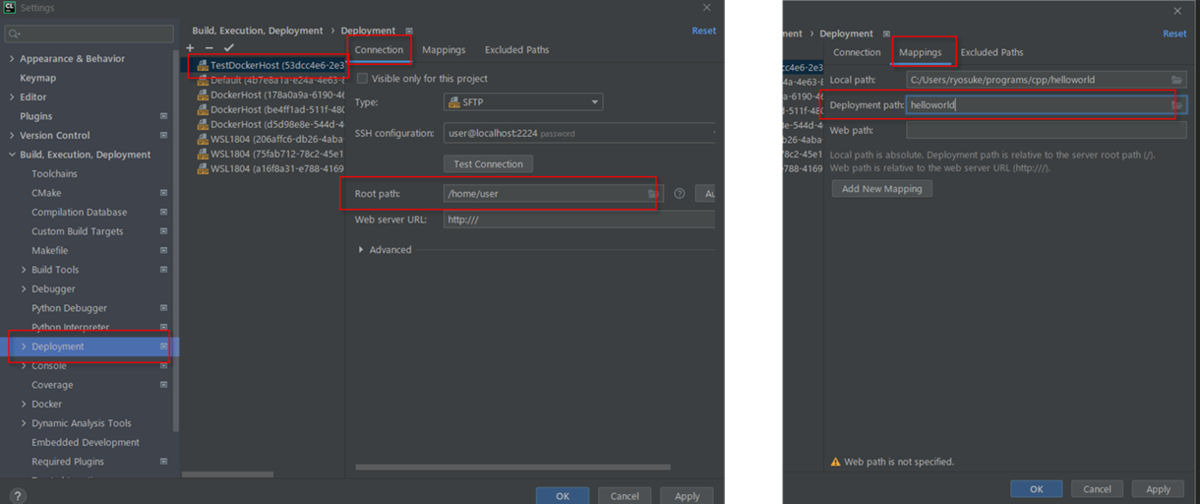The width and height of the screenshot is (1200, 504).
Task: Open the Type SFTP dropdown
Action: (x=523, y=102)
